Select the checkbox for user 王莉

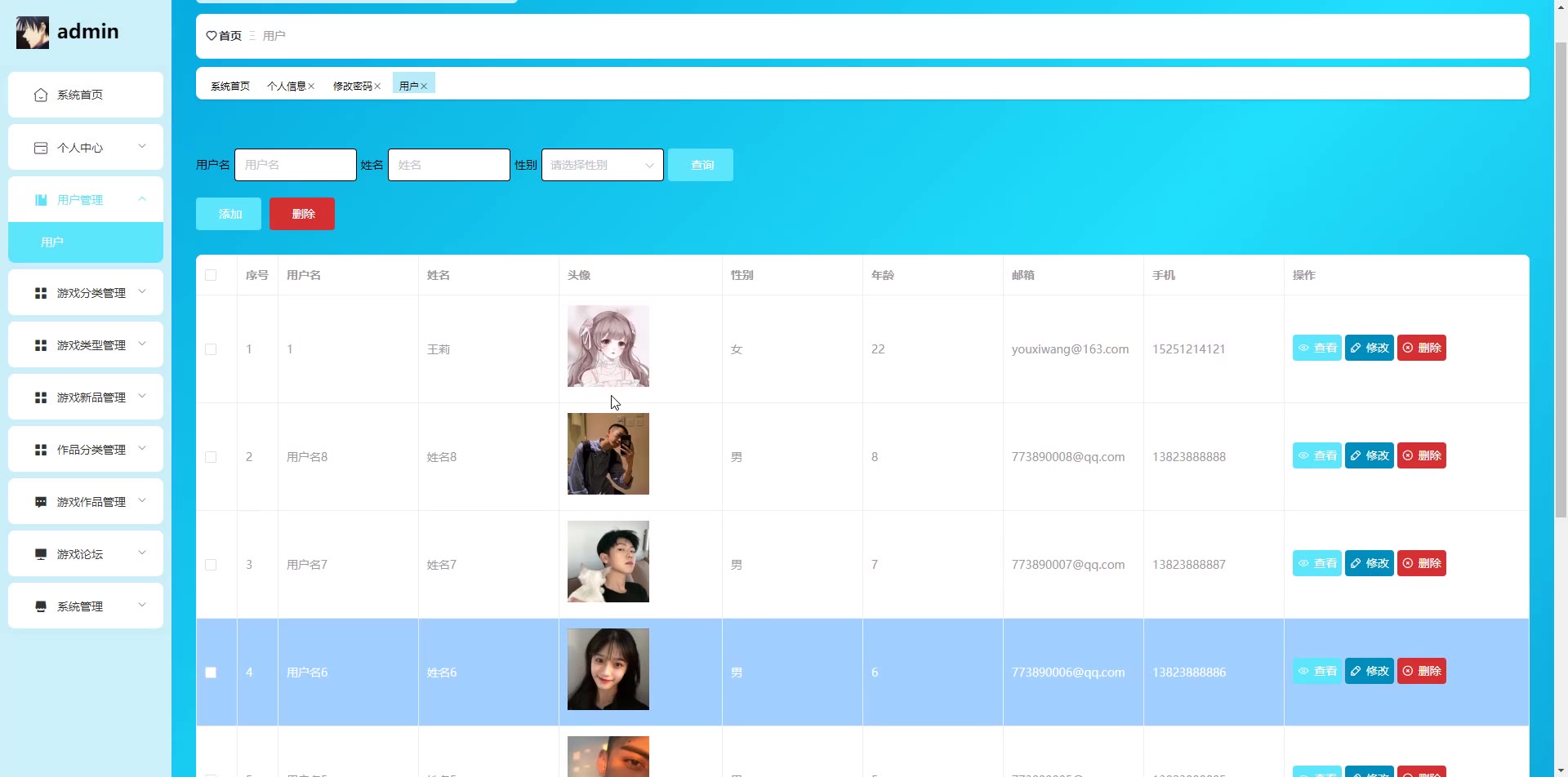pyautogui.click(x=211, y=349)
